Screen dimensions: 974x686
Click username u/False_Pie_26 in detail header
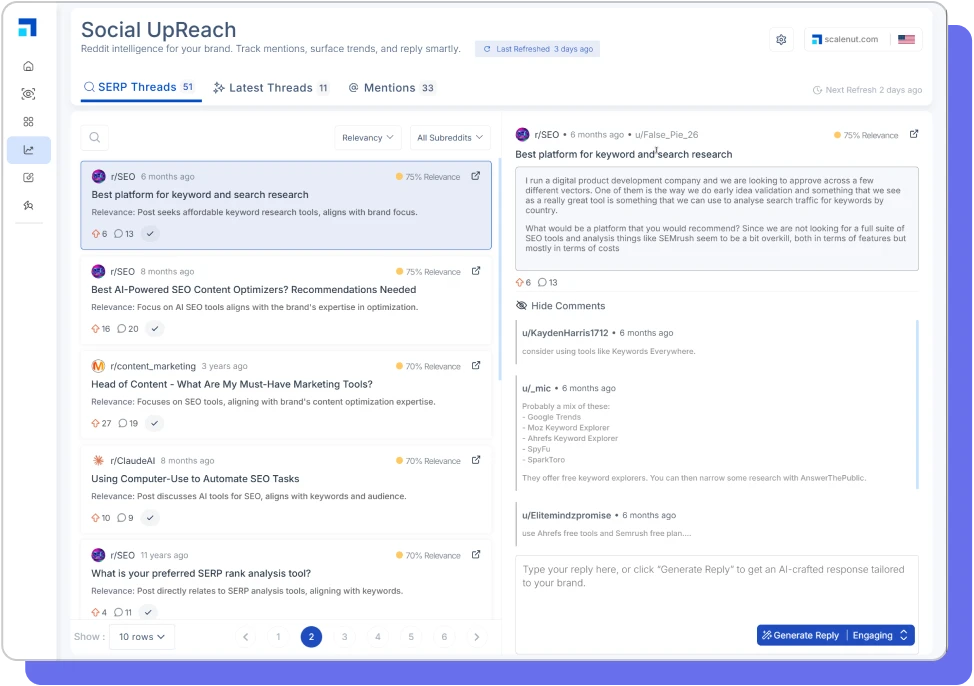tap(667, 135)
